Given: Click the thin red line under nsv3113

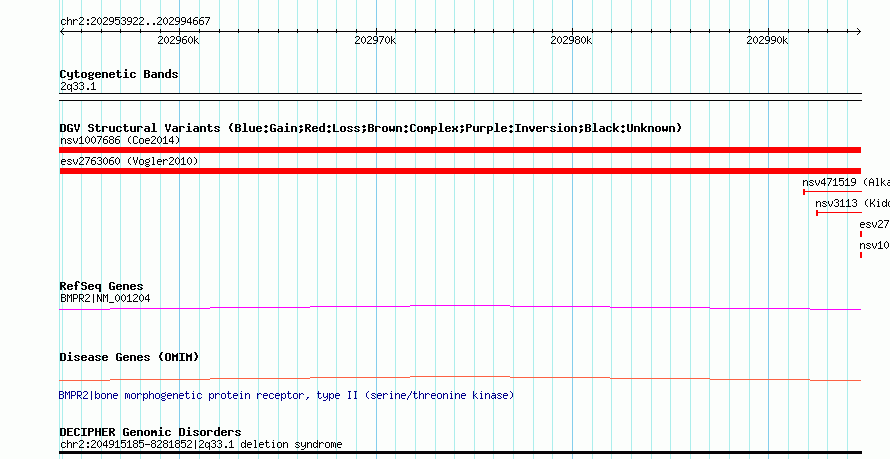Looking at the screenshot, I should pos(839,213).
